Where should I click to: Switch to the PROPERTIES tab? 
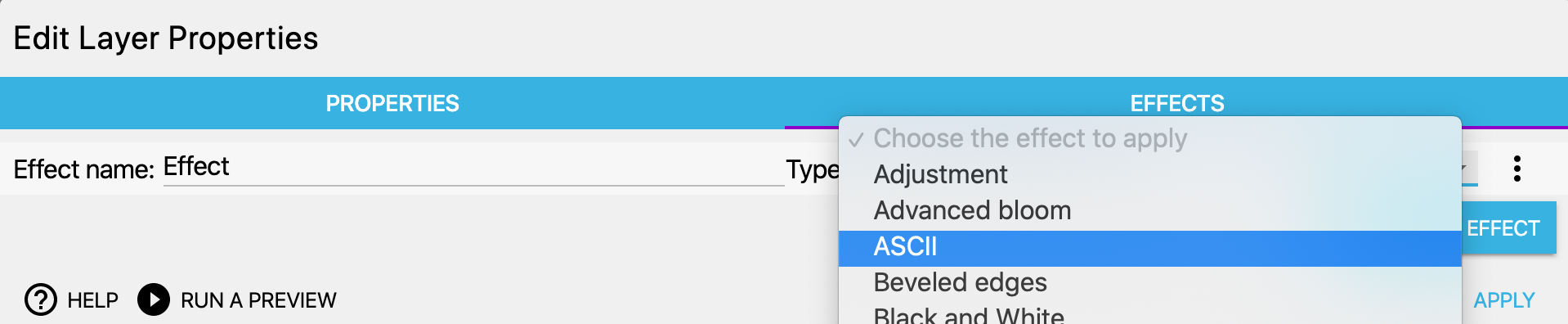coord(392,103)
